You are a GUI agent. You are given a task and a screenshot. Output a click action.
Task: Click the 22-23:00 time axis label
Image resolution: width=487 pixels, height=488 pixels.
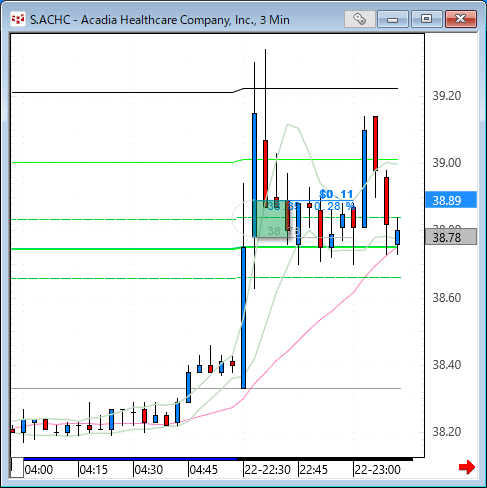tap(377, 470)
